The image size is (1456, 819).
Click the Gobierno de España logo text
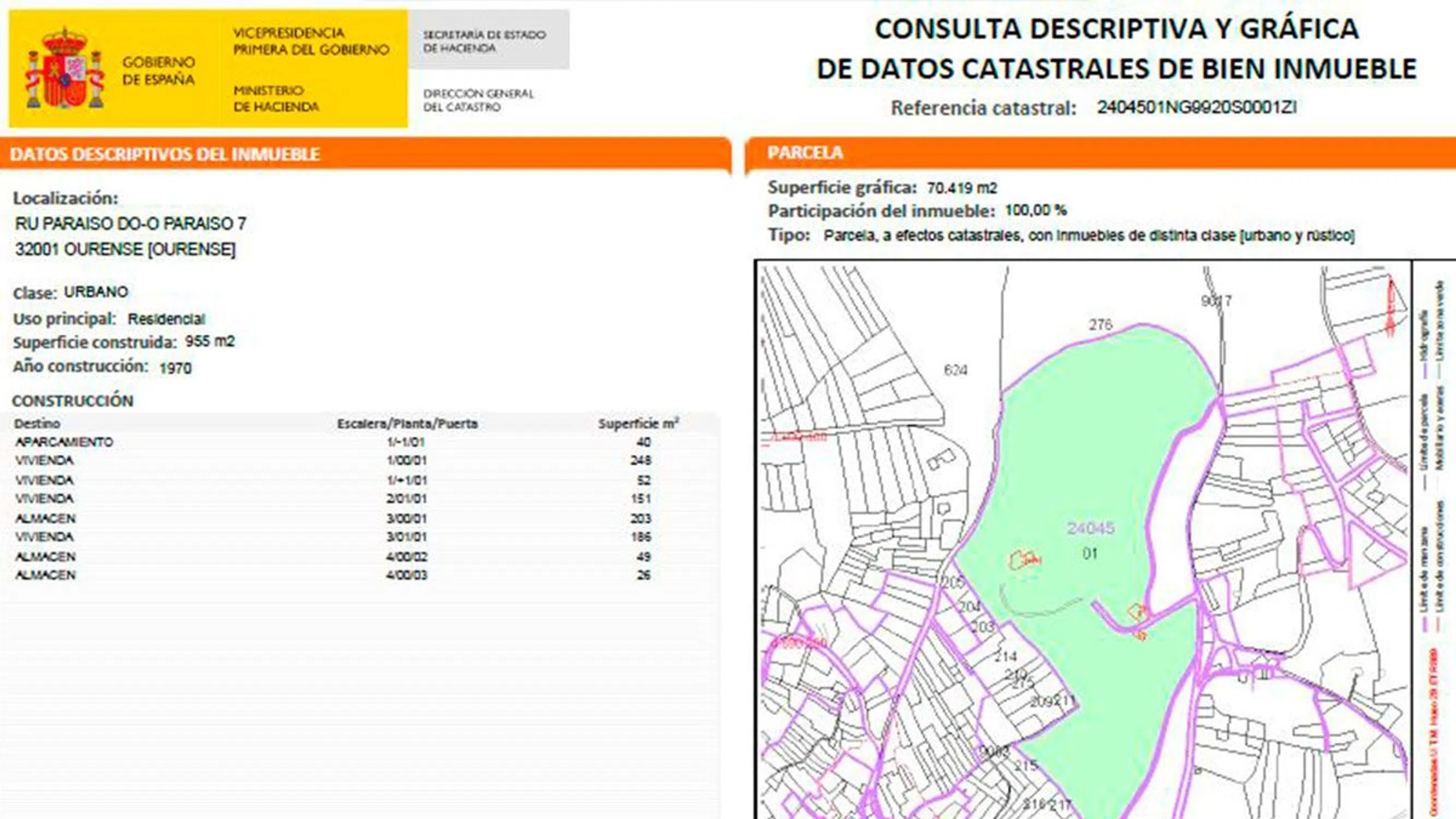(159, 70)
